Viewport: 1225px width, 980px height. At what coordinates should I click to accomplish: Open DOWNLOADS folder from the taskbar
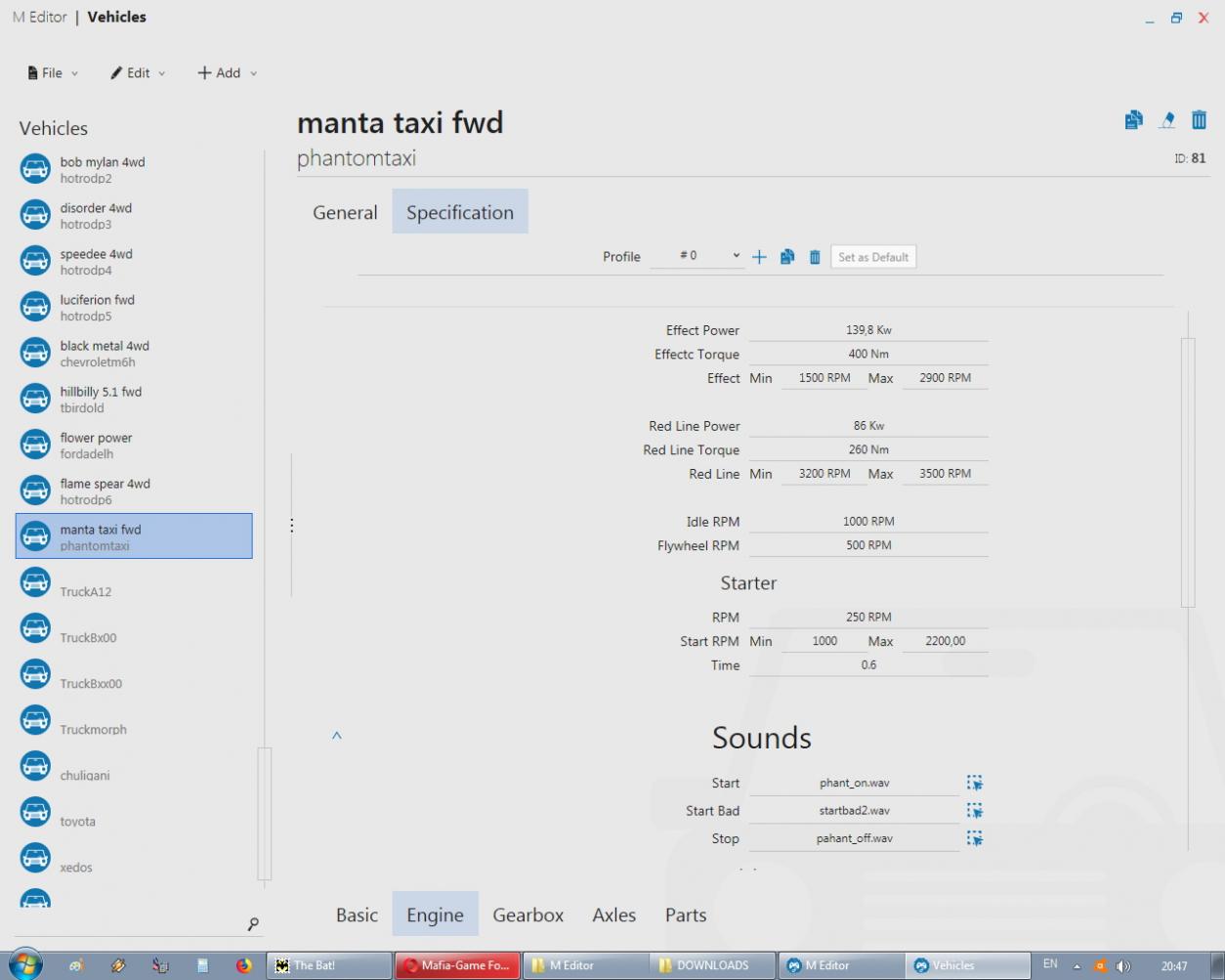click(712, 965)
